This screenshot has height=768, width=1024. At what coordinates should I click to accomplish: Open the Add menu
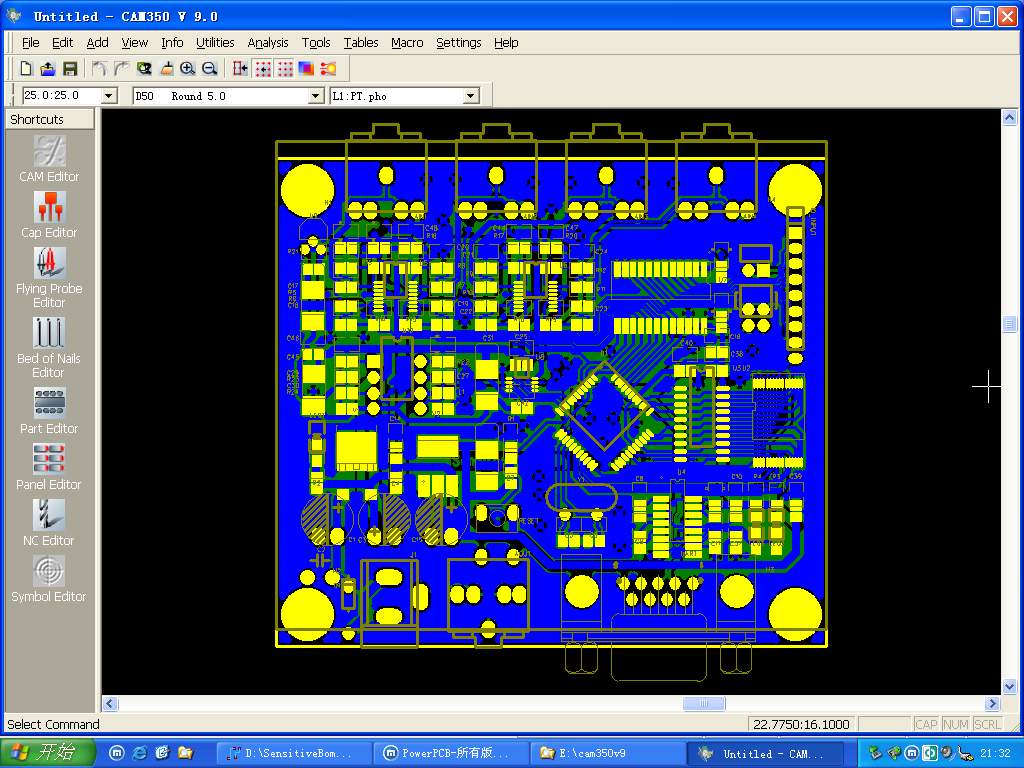pos(98,42)
